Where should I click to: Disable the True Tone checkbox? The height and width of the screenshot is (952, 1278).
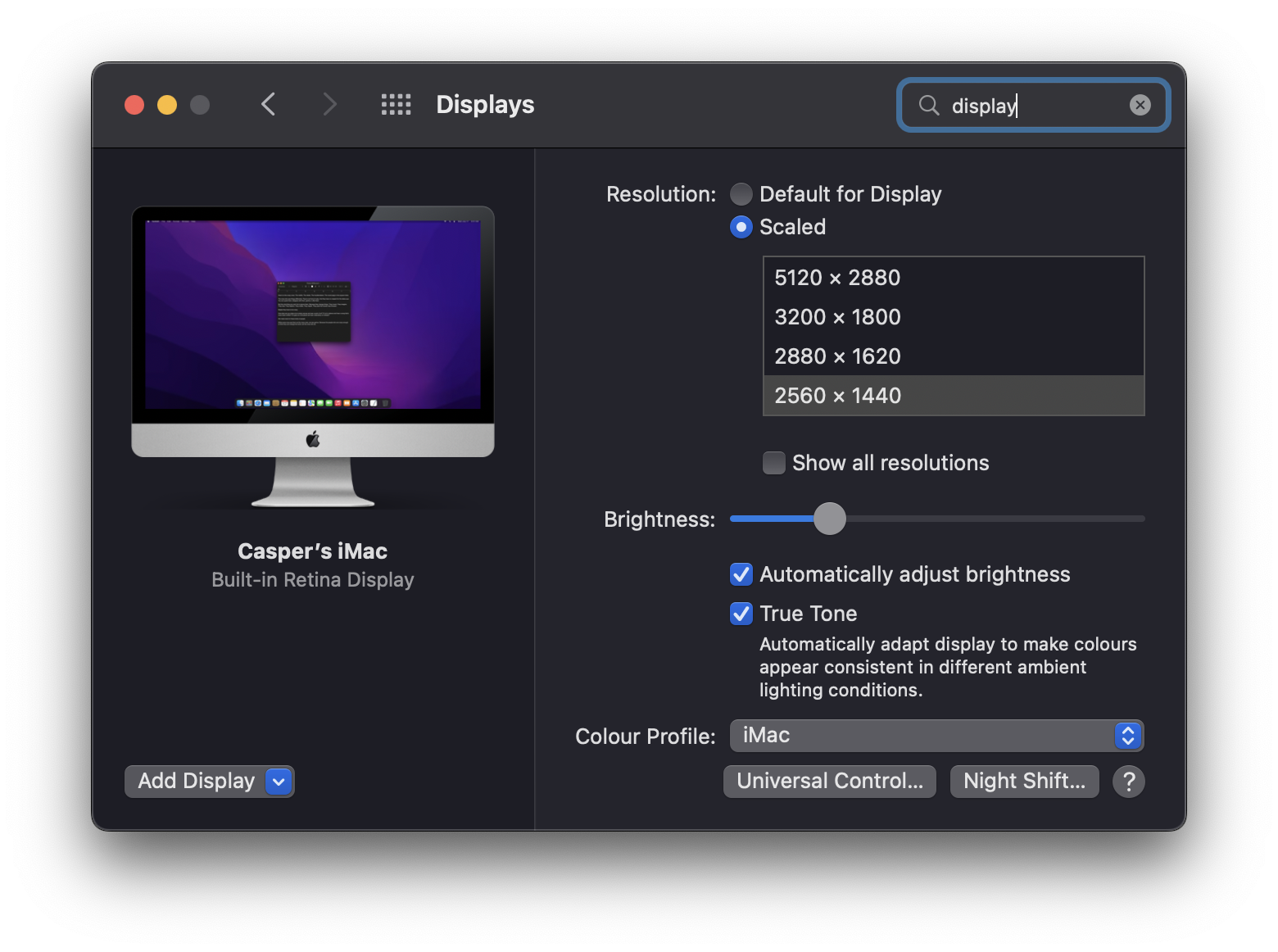[741, 614]
